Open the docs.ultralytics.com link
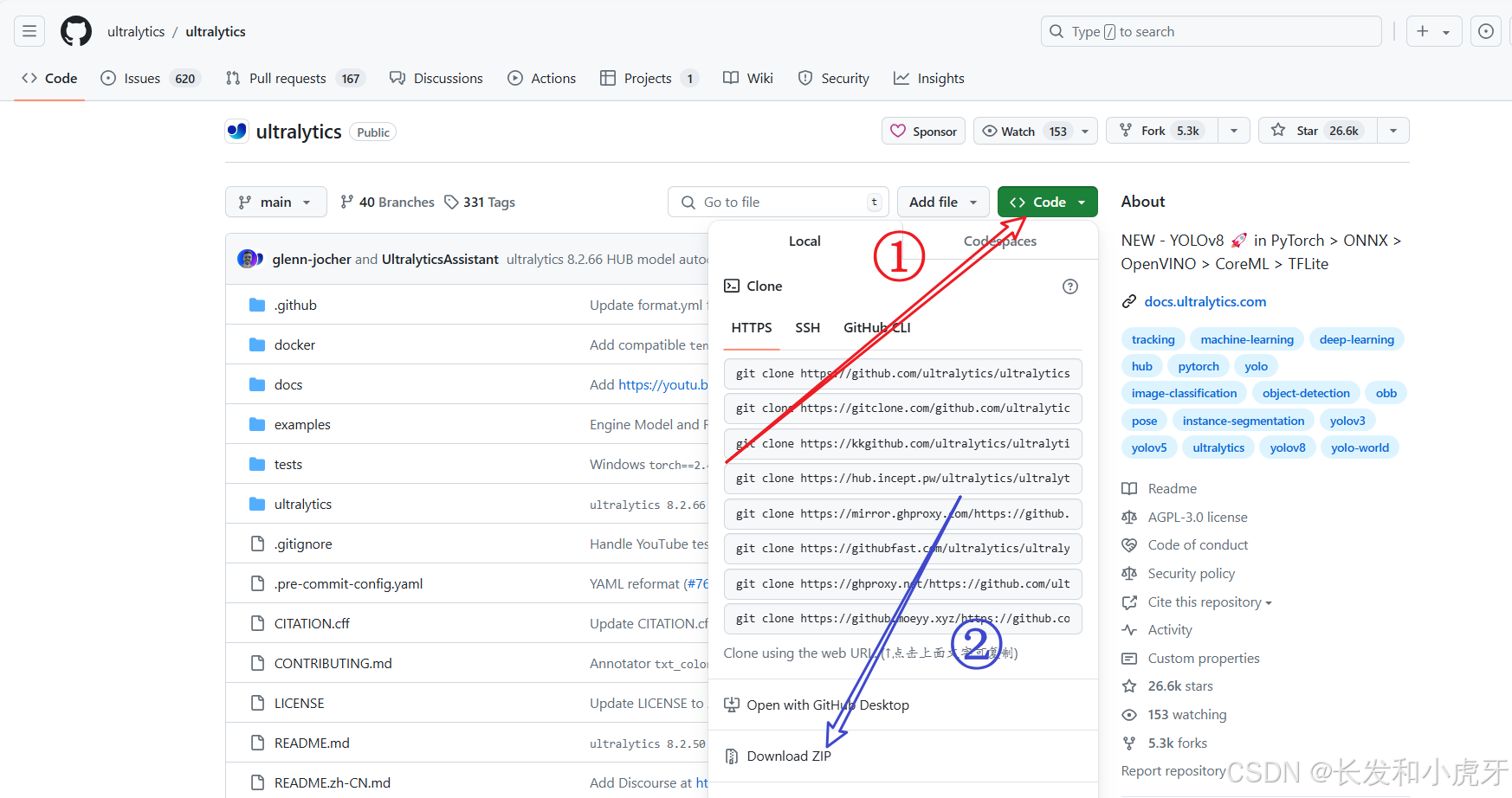This screenshot has height=798, width=1512. 1205,301
